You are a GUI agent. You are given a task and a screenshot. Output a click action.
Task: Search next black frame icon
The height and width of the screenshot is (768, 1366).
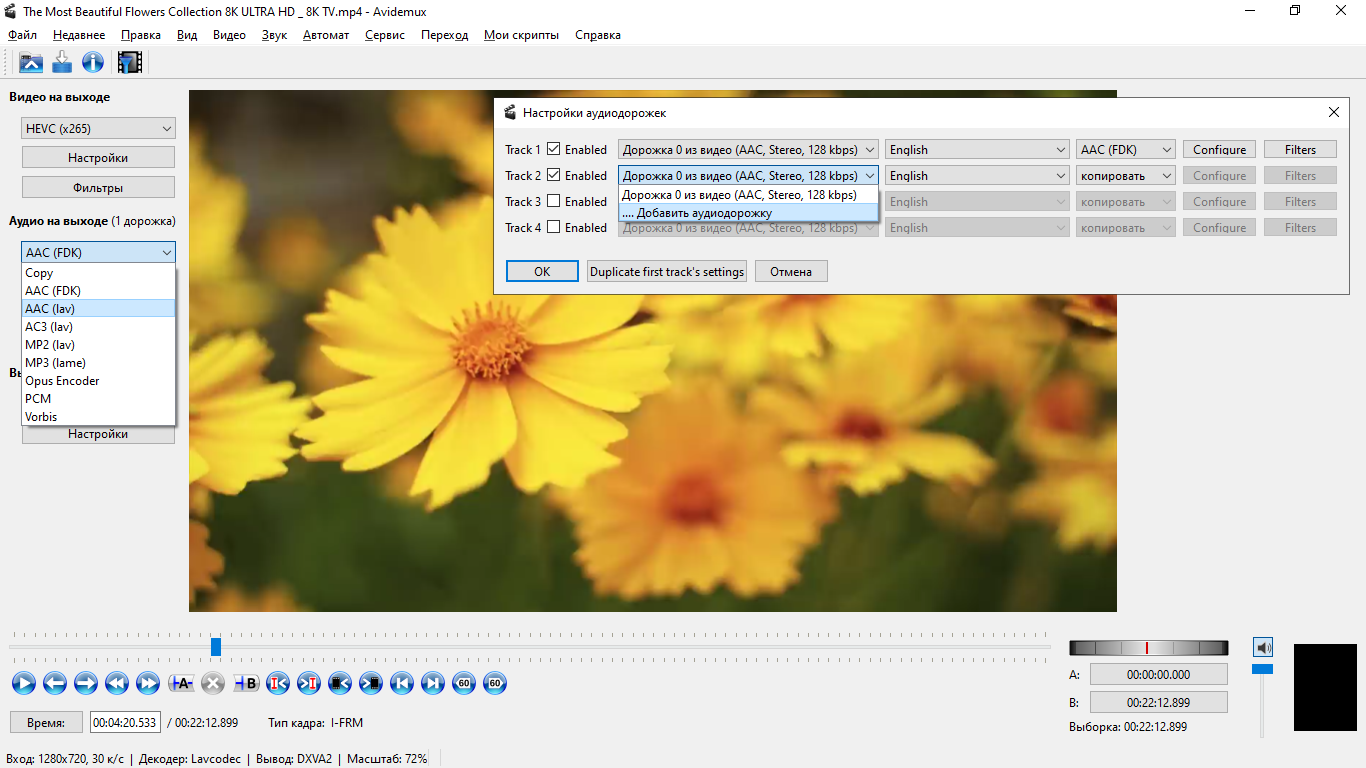pyautogui.click(x=370, y=683)
